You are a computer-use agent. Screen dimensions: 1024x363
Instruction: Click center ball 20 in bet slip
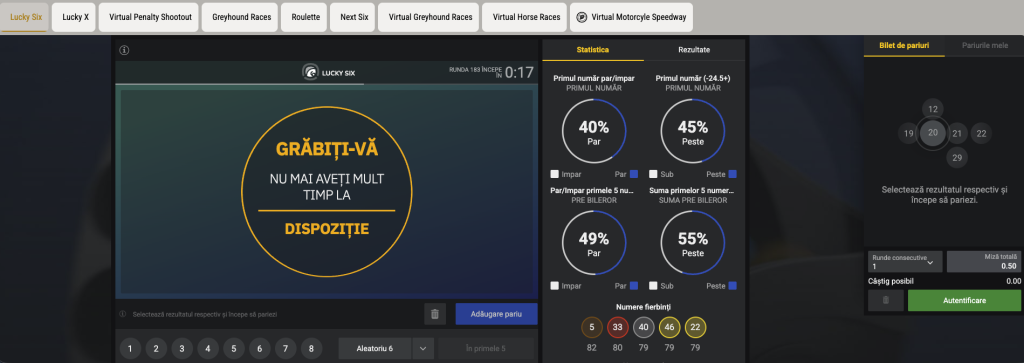tap(933, 133)
